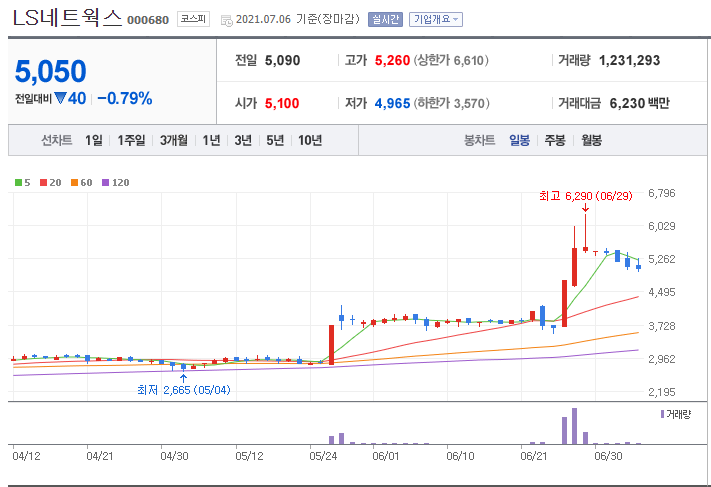This screenshot has width=711, height=487.
Task: Click the tall red candle at 05/24
Action: [x=331, y=345]
